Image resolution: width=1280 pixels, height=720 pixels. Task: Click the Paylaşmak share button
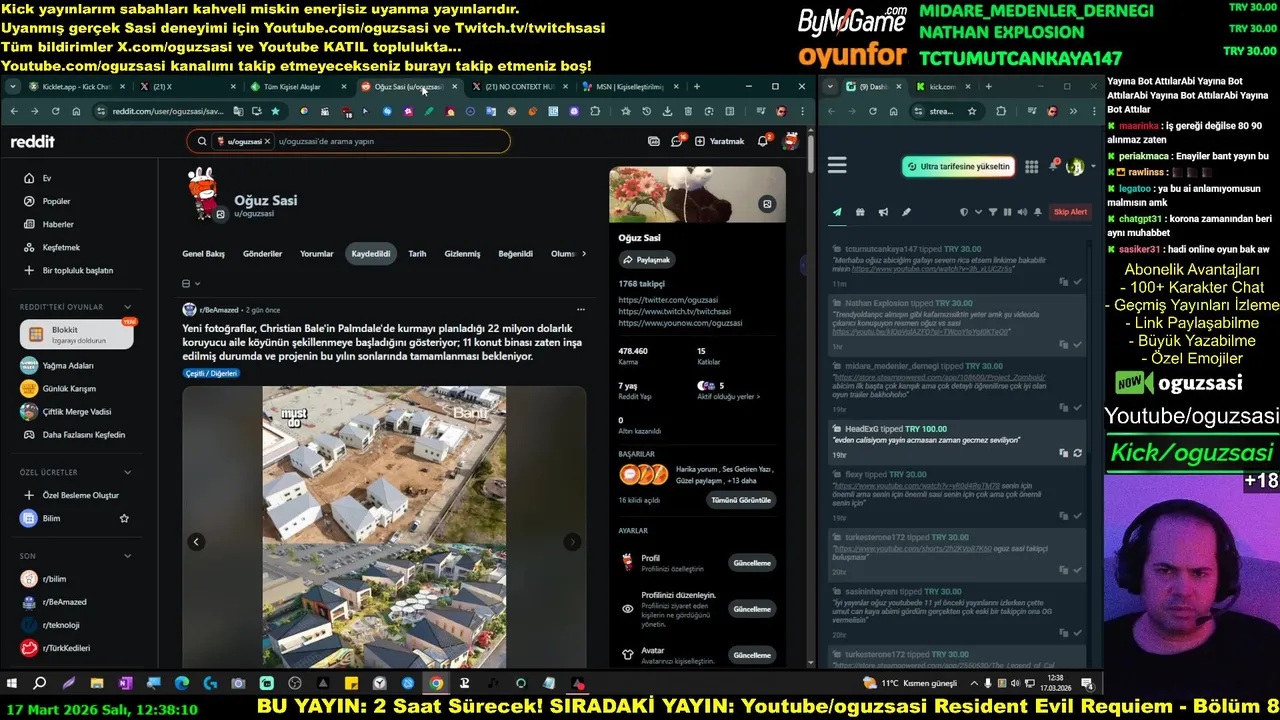[647, 260]
